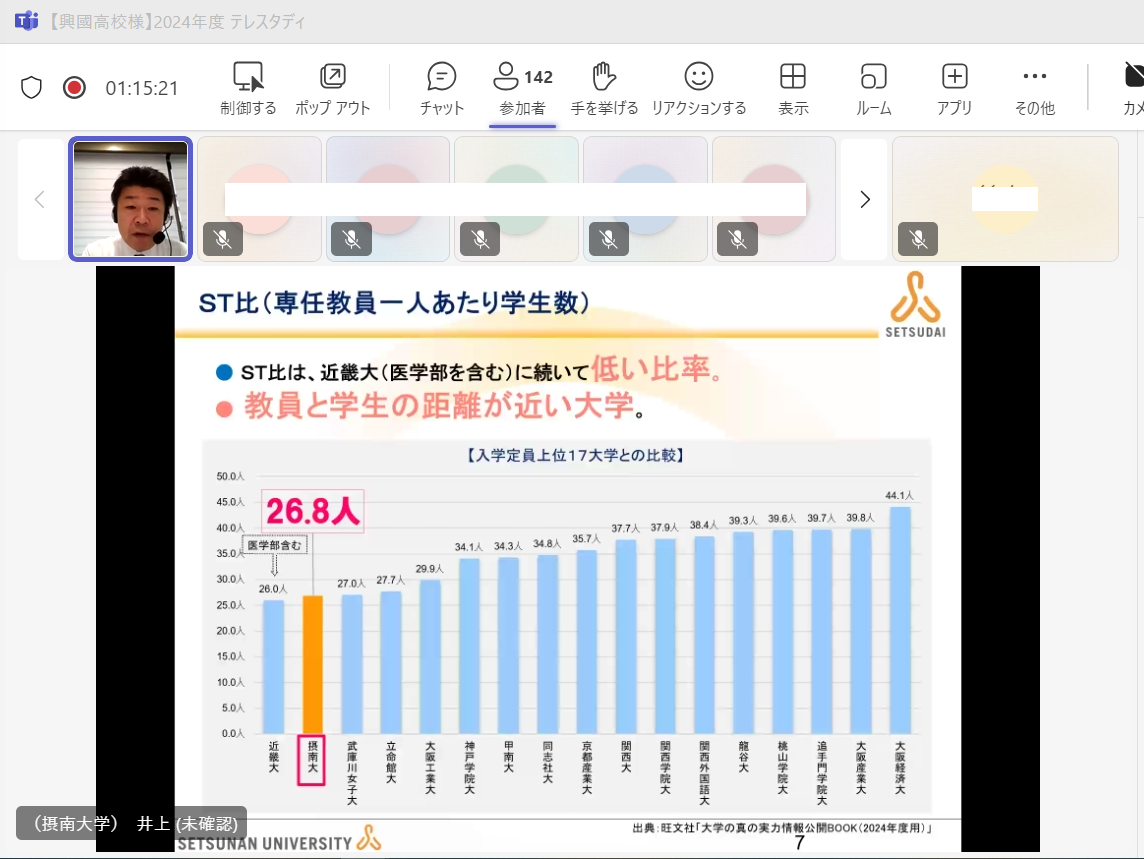The image size is (1144, 859).
Task: Select the yellow-avatar participant tile
Action: coord(1005,199)
